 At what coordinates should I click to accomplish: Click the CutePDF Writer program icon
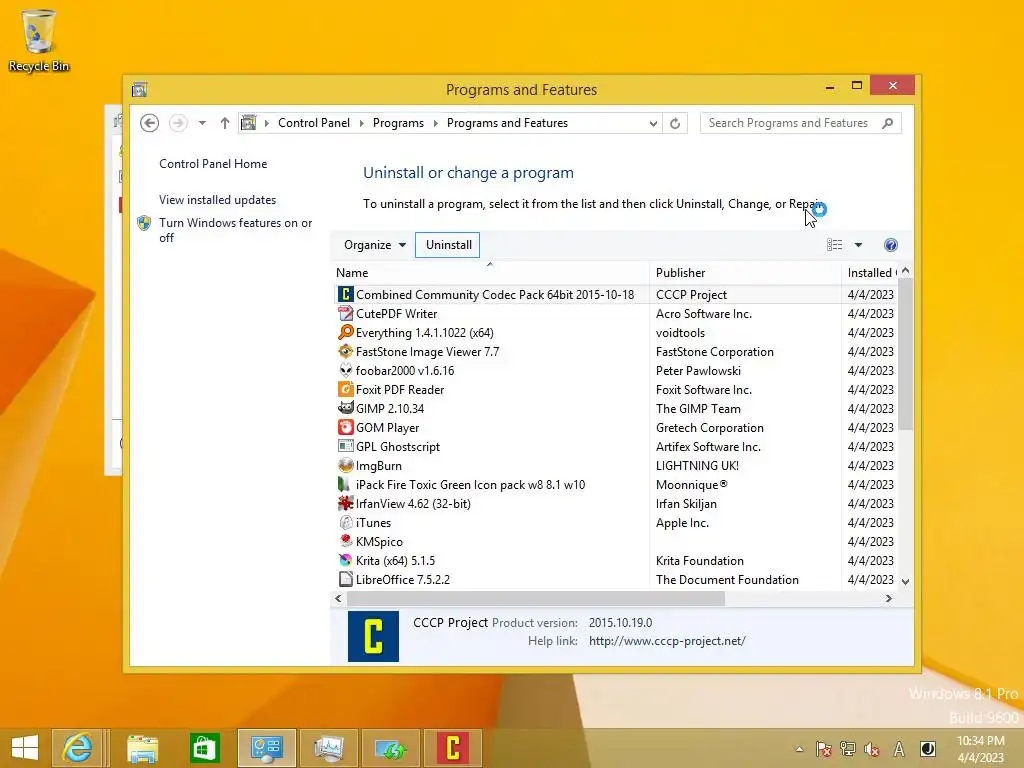pyautogui.click(x=345, y=313)
